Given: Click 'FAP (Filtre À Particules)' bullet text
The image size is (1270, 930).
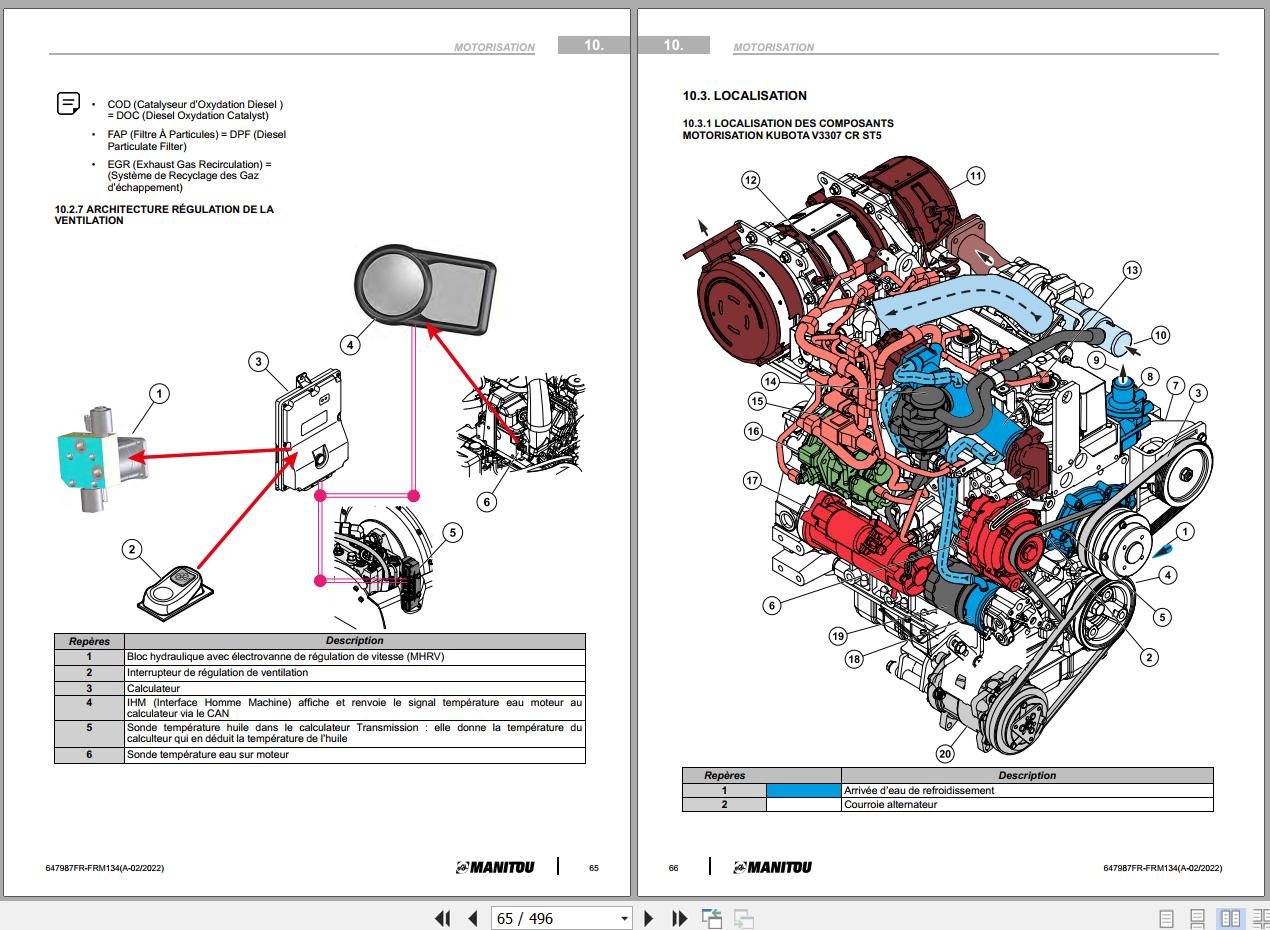Looking at the screenshot, I should click(197, 140).
